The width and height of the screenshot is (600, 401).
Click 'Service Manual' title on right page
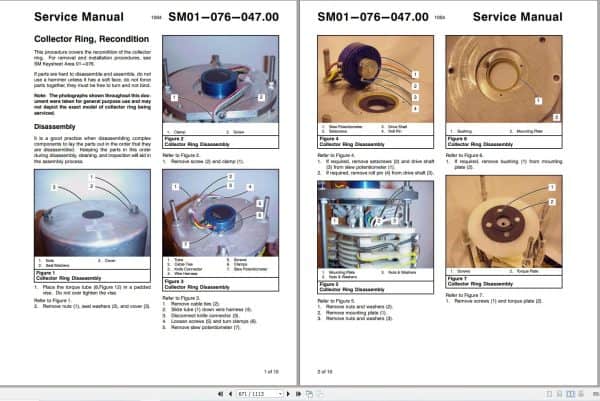517,17
